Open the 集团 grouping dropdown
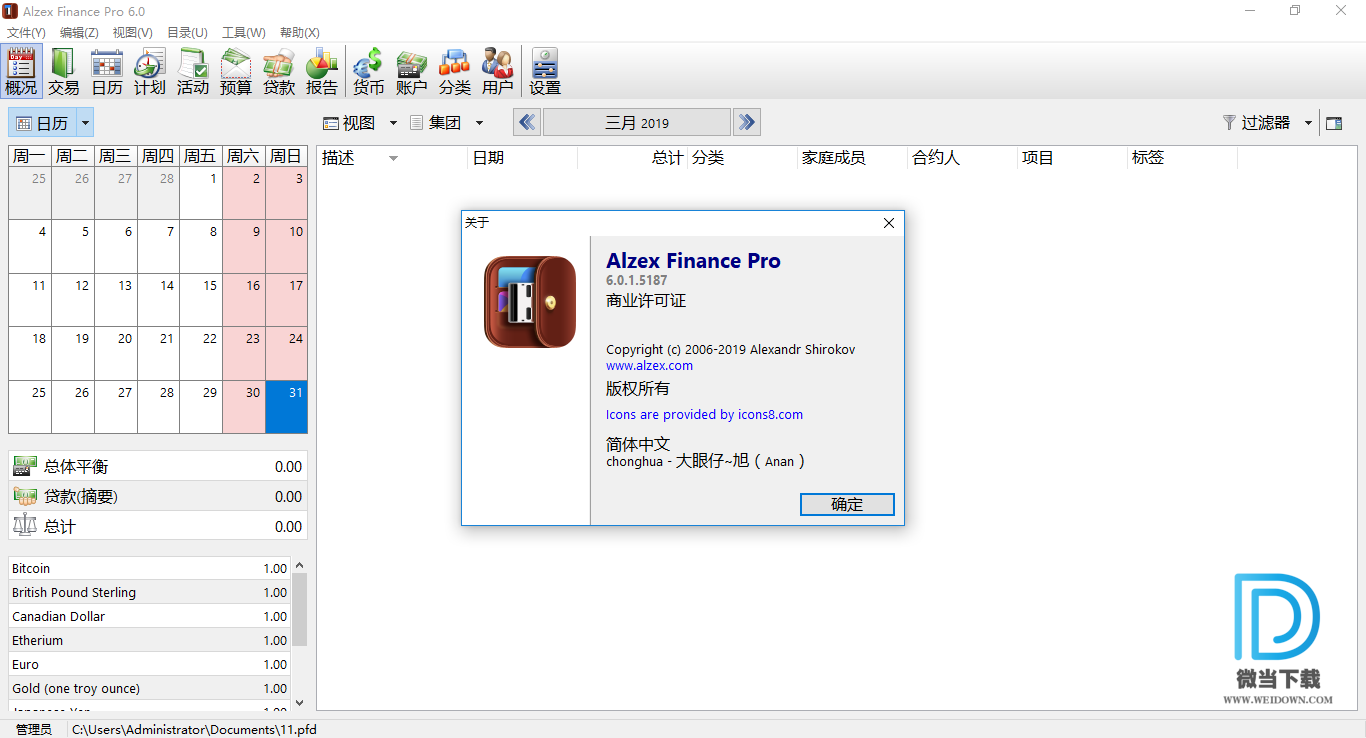This screenshot has width=1366, height=738. click(x=447, y=123)
